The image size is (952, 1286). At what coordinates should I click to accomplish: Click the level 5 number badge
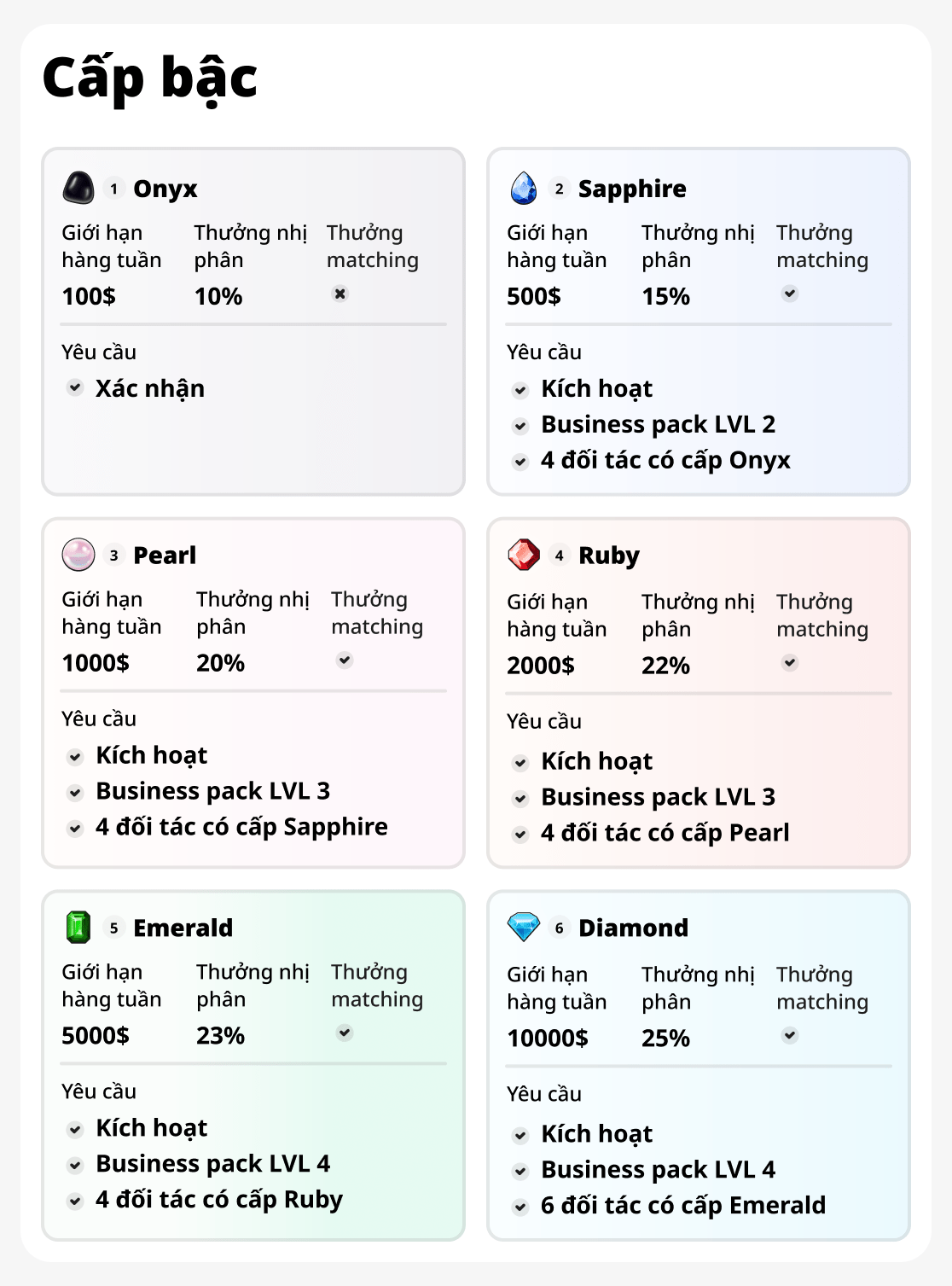pos(113,928)
